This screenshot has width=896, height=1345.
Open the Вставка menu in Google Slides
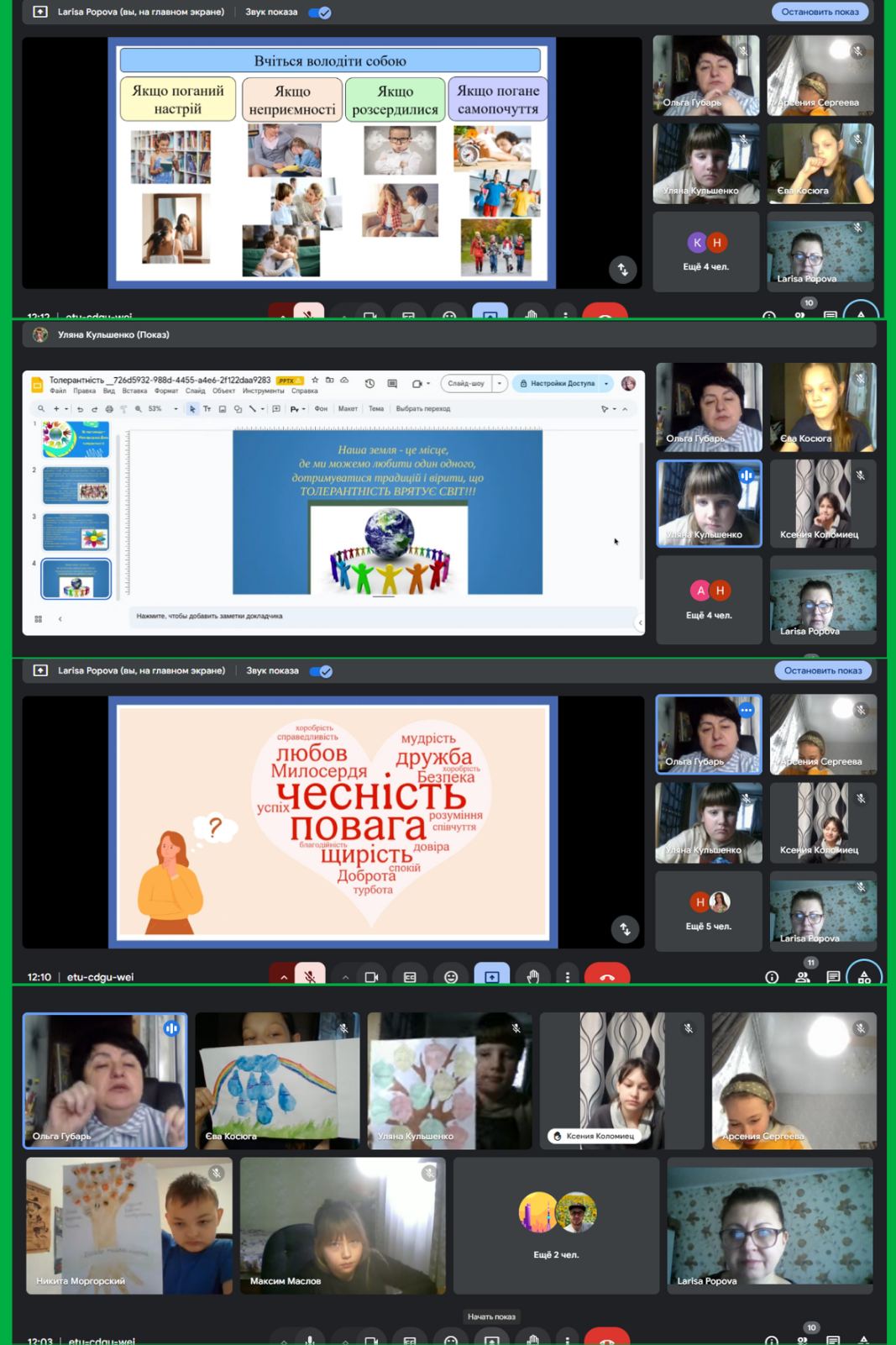134,391
